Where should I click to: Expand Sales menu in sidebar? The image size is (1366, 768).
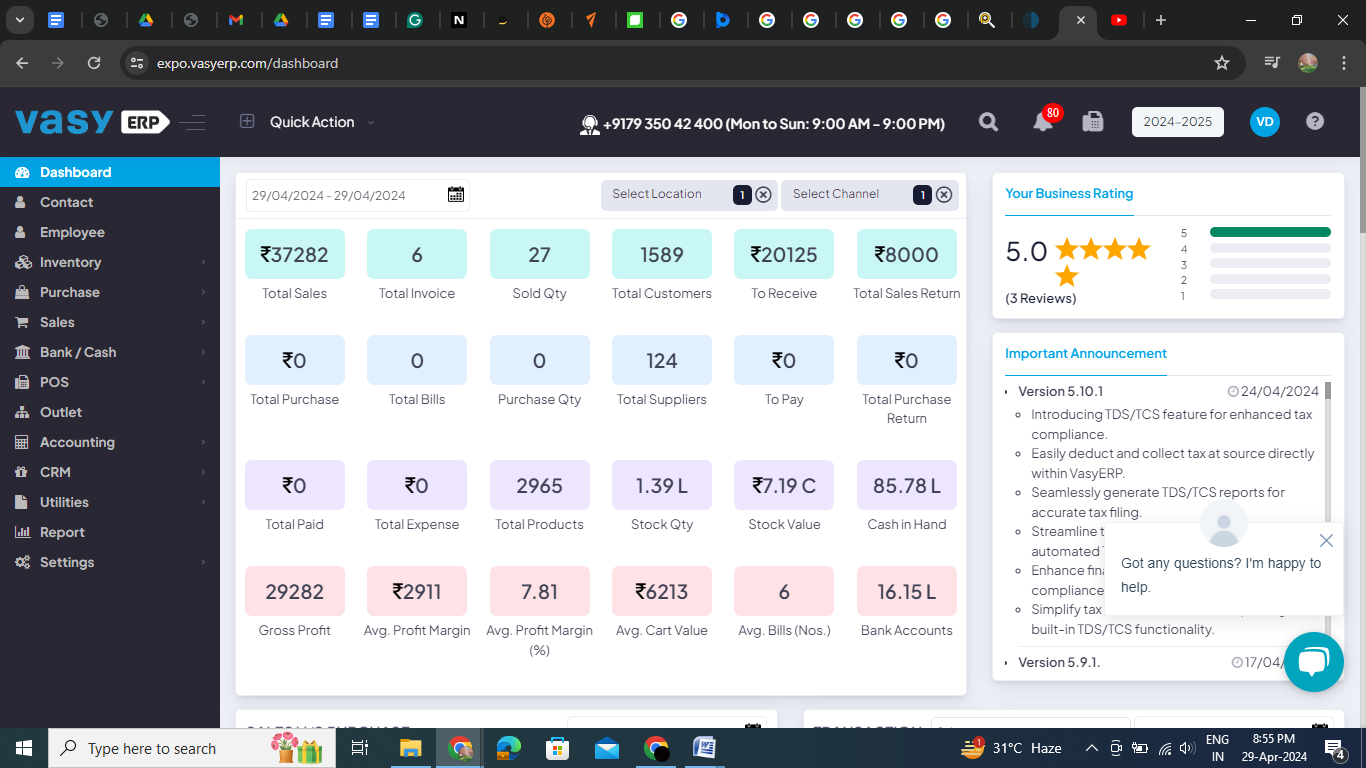(110, 322)
